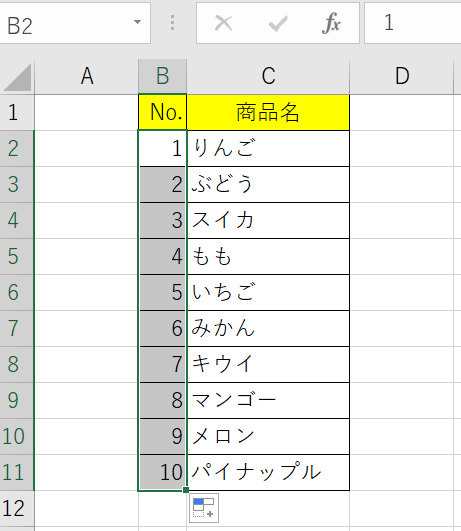This screenshot has width=461, height=531.
Task: Select row 12 header
Action: tap(17, 508)
